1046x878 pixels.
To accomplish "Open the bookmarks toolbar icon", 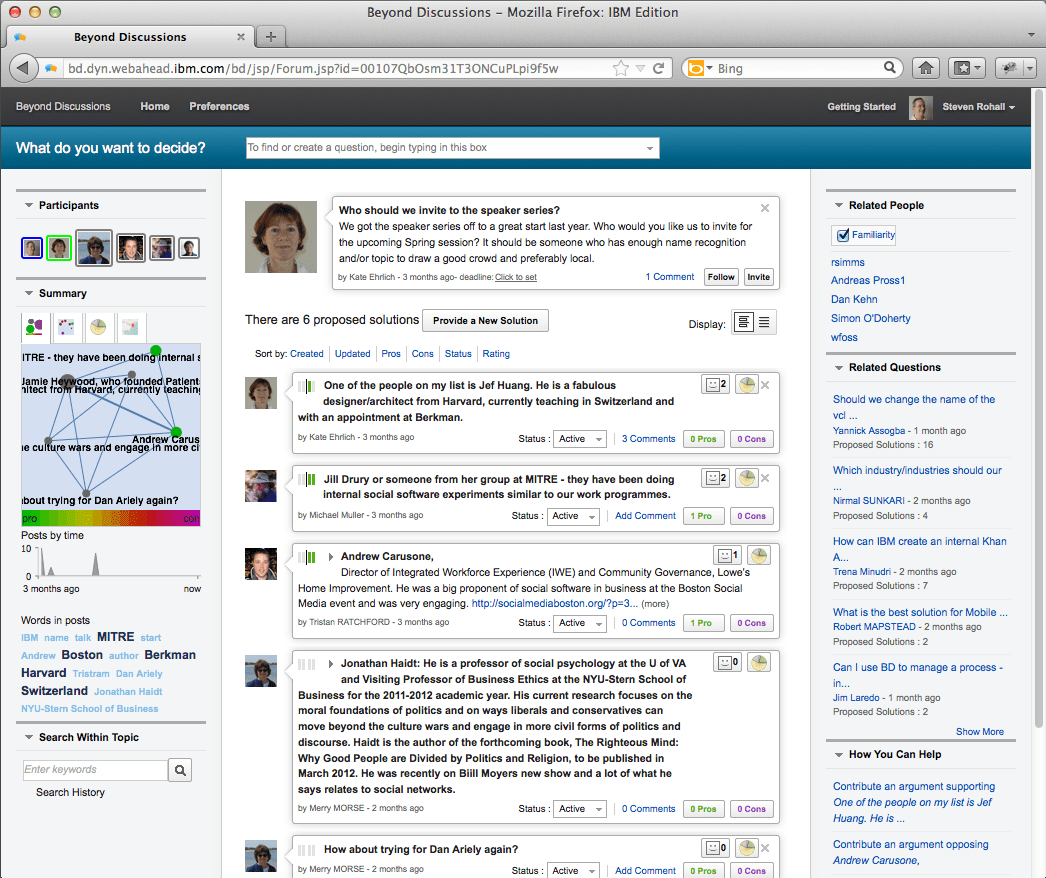I will pos(967,68).
